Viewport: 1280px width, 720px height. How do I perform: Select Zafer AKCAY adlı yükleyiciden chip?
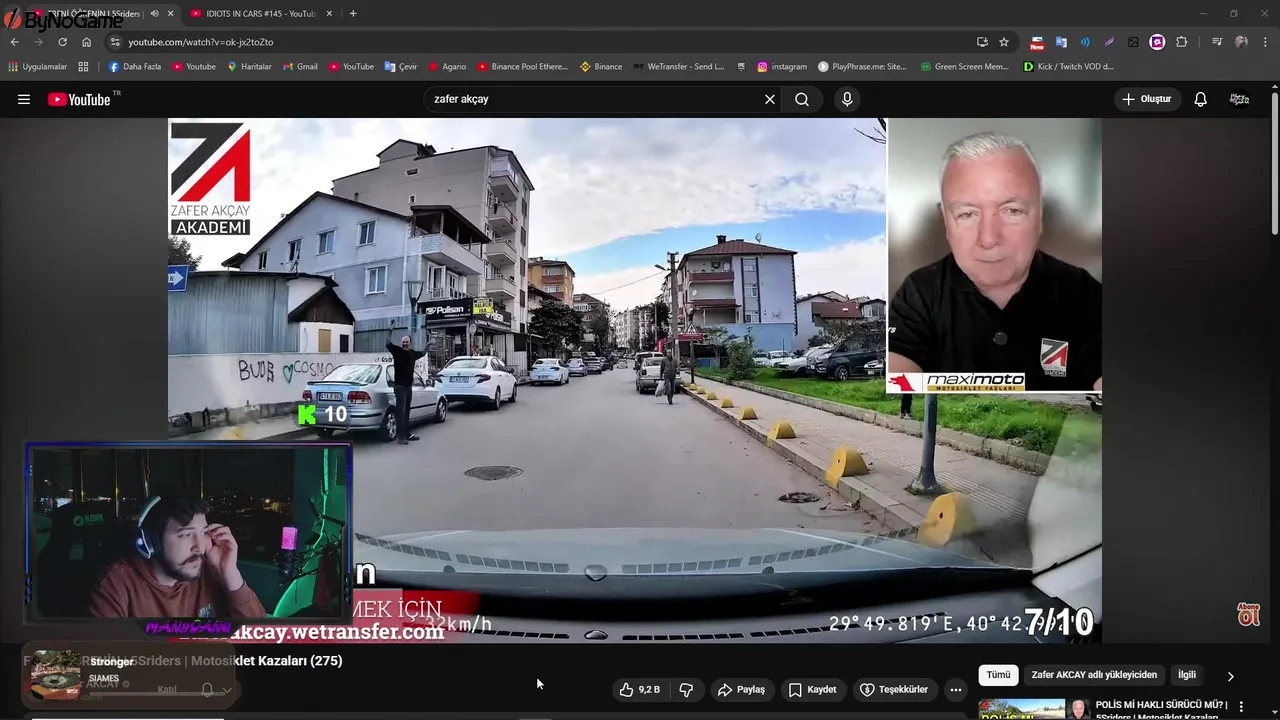pos(1094,675)
